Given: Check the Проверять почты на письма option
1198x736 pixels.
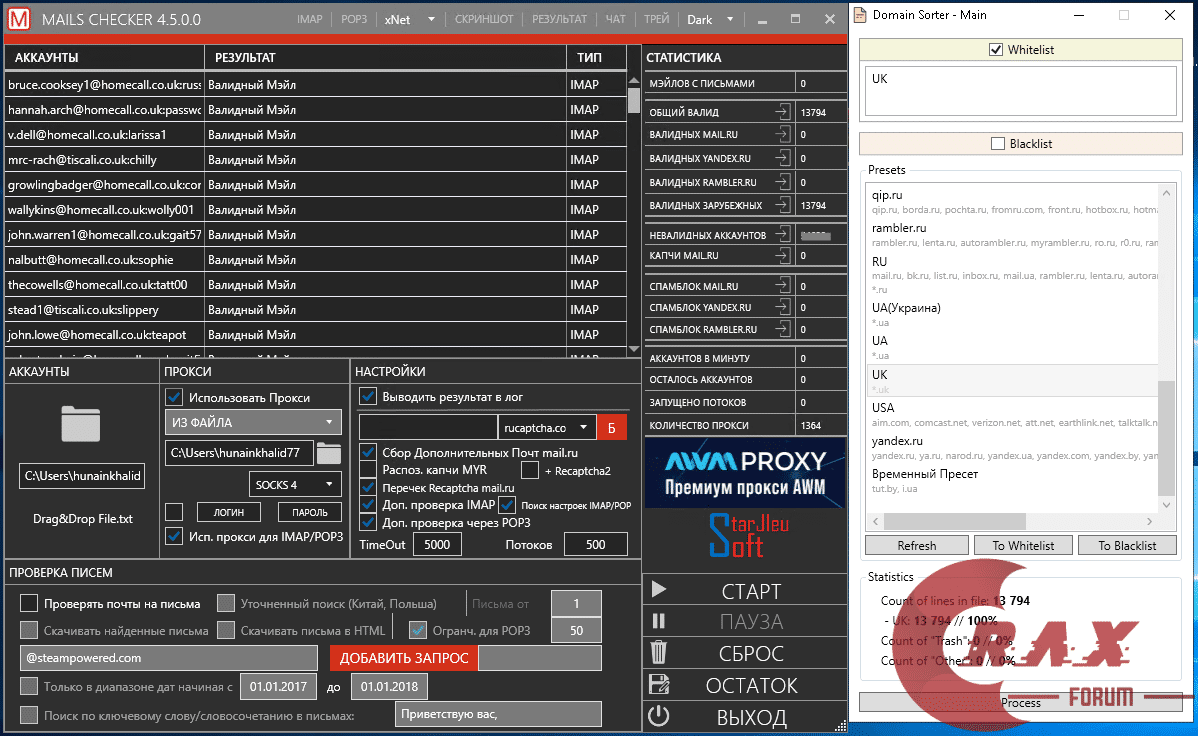Looking at the screenshot, I should [29, 603].
